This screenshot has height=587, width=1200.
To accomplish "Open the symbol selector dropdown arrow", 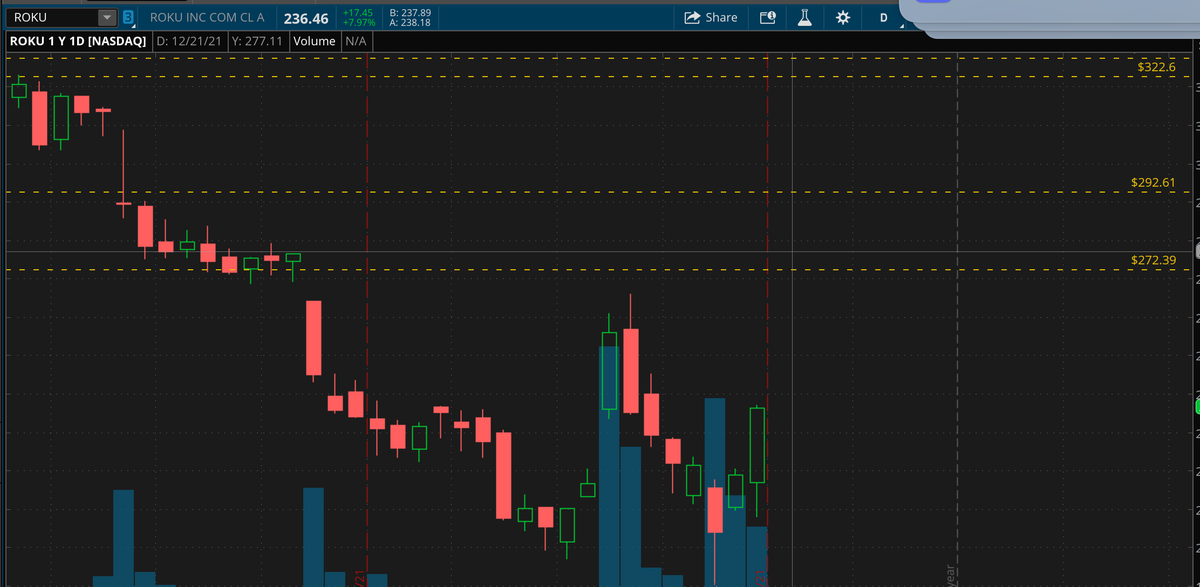I will click(x=107, y=18).
